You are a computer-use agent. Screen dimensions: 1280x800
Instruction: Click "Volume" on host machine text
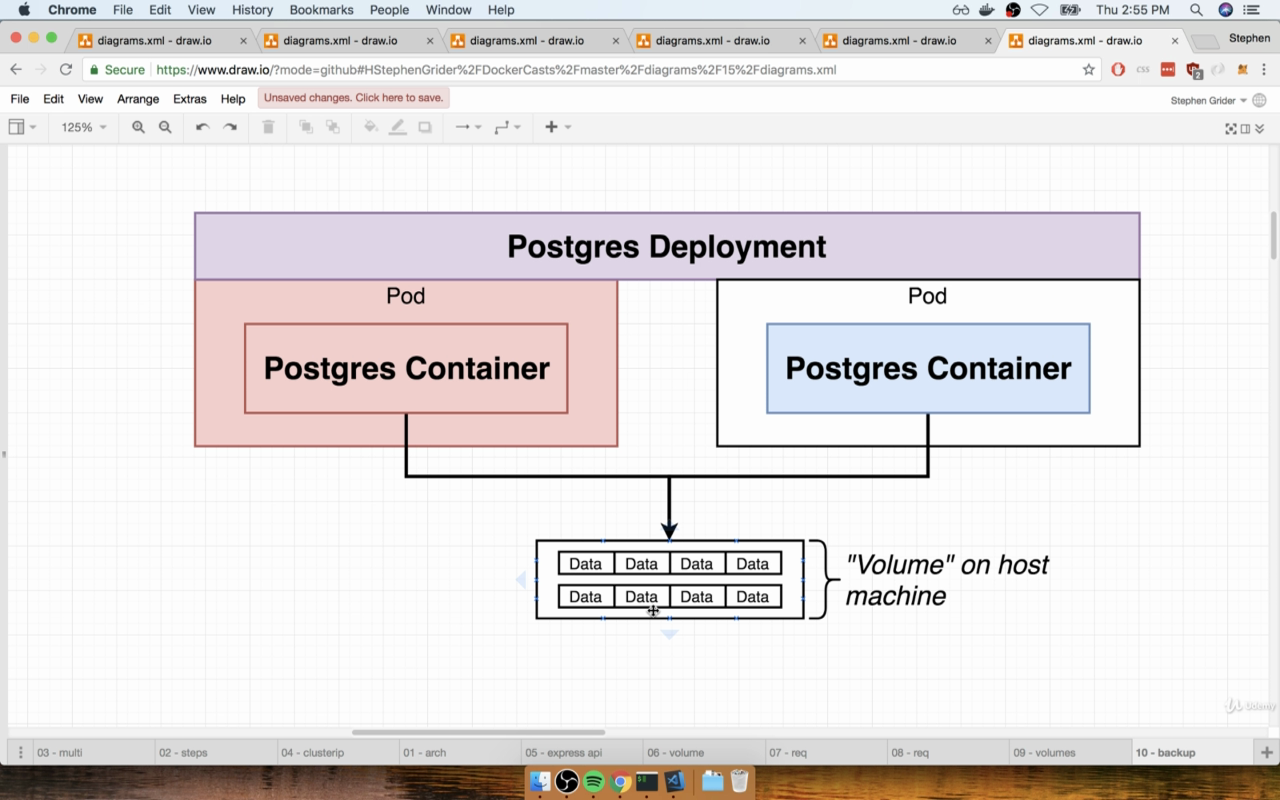click(x=946, y=580)
